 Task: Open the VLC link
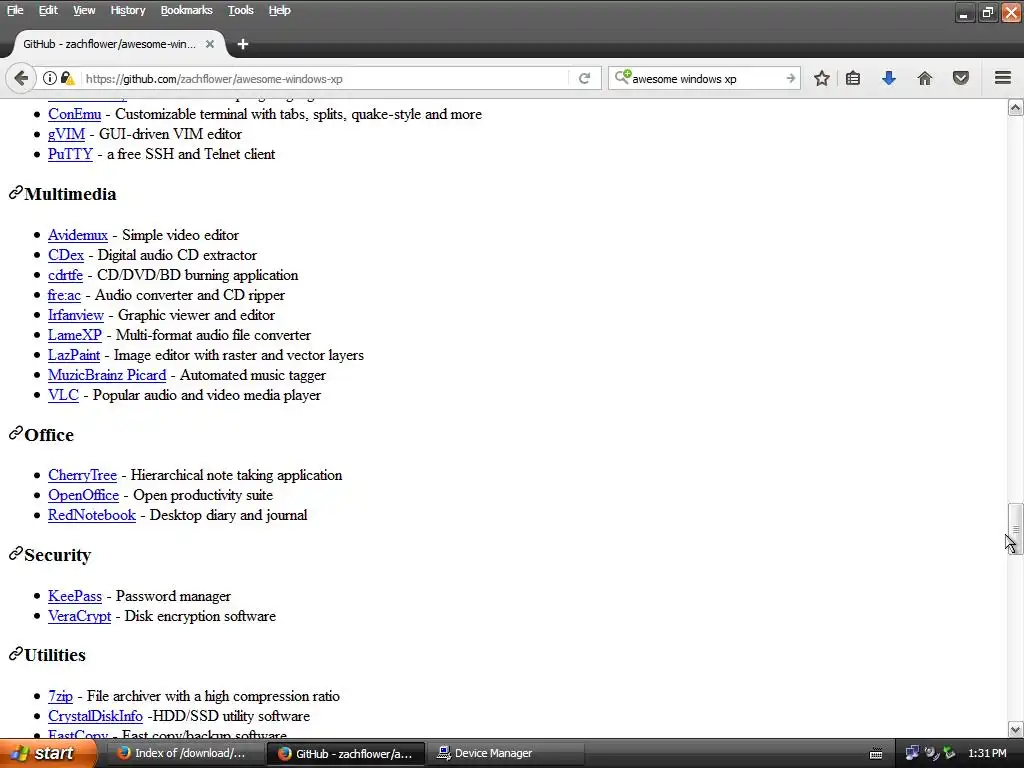coord(63,395)
